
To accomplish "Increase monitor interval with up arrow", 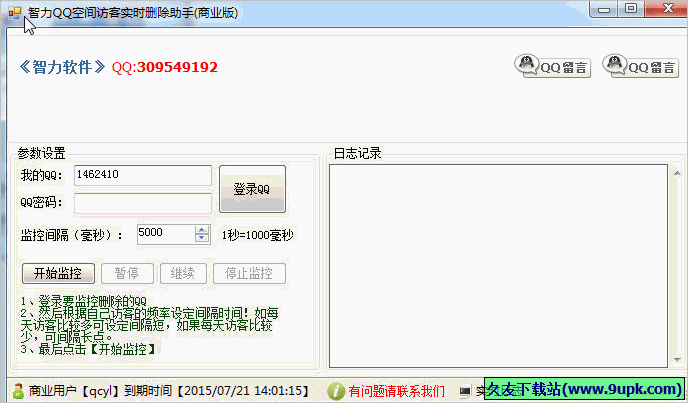I will [202, 230].
